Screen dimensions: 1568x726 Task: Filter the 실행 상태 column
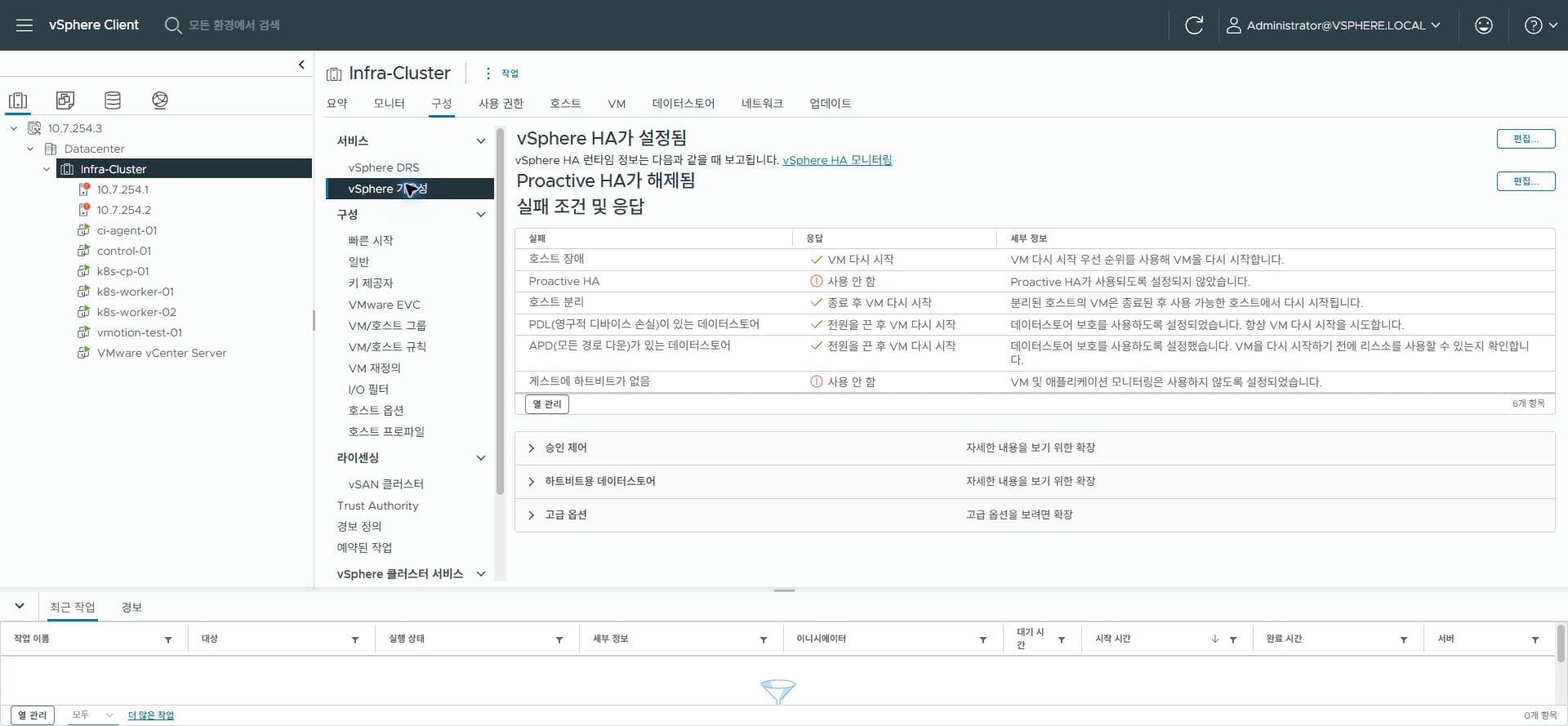point(559,639)
